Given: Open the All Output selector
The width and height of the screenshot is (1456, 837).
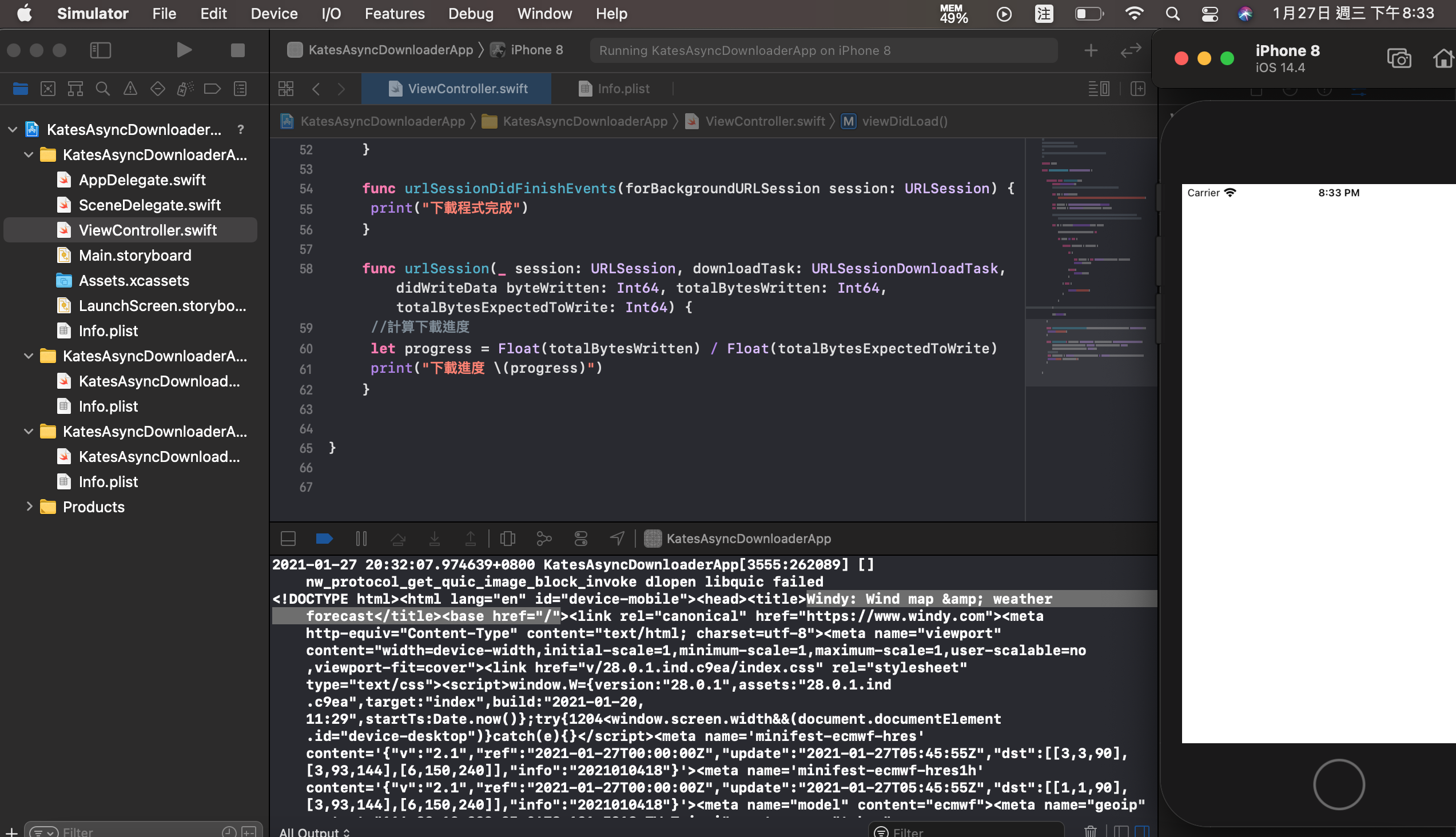Looking at the screenshot, I should click(314, 831).
